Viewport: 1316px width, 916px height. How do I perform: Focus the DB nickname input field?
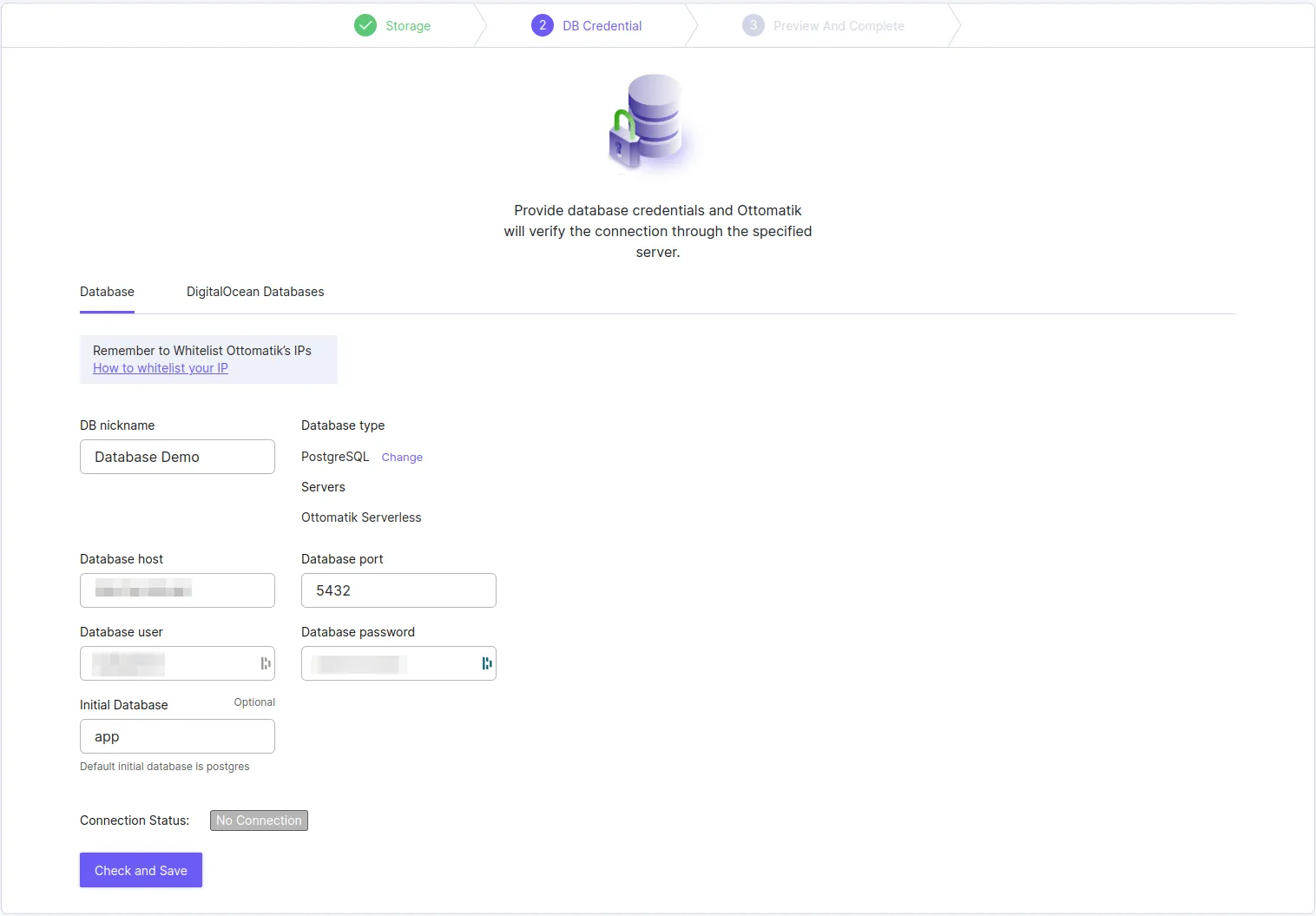tap(177, 457)
